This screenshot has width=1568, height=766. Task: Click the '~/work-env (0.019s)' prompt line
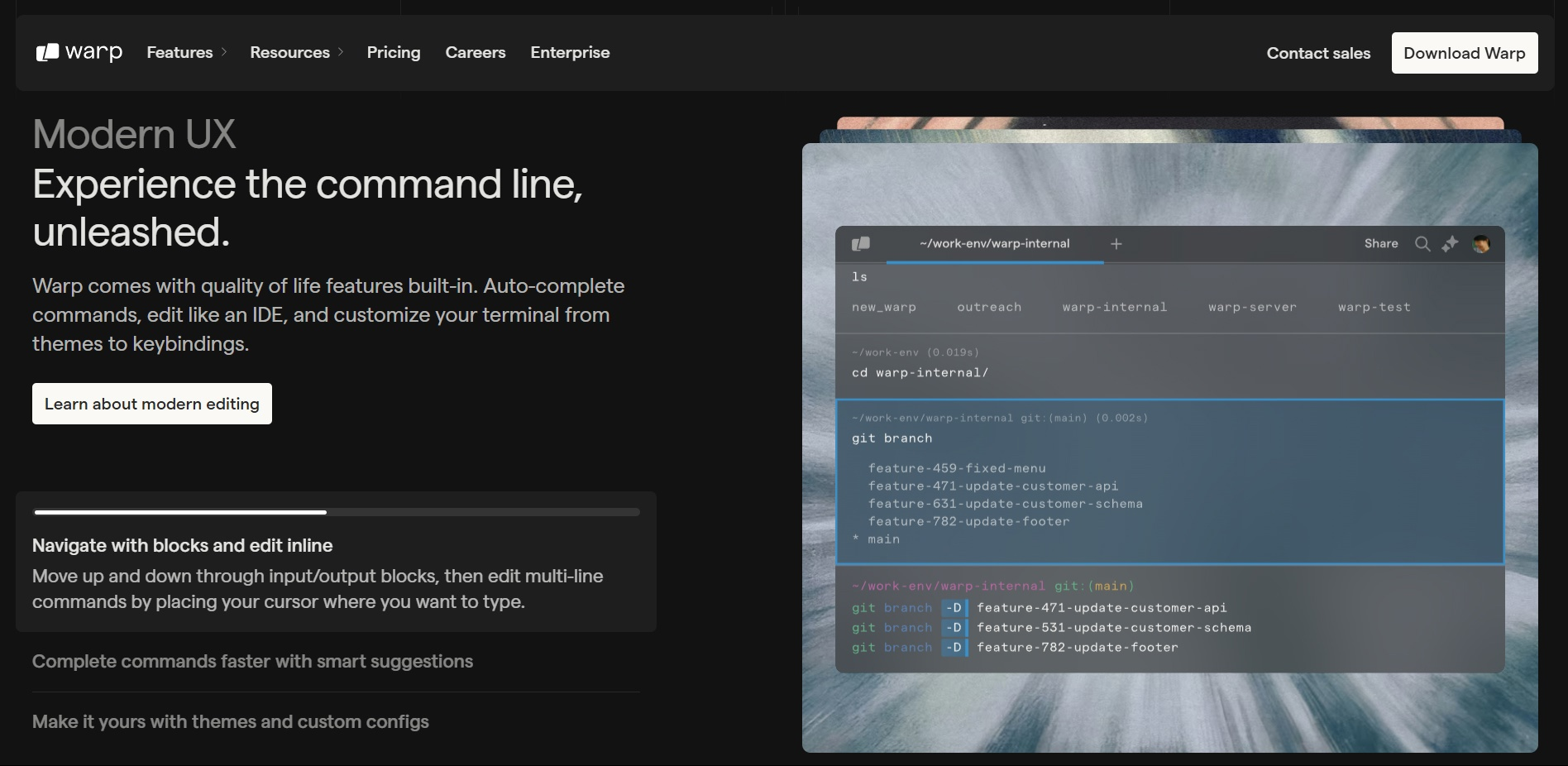pyautogui.click(x=915, y=352)
